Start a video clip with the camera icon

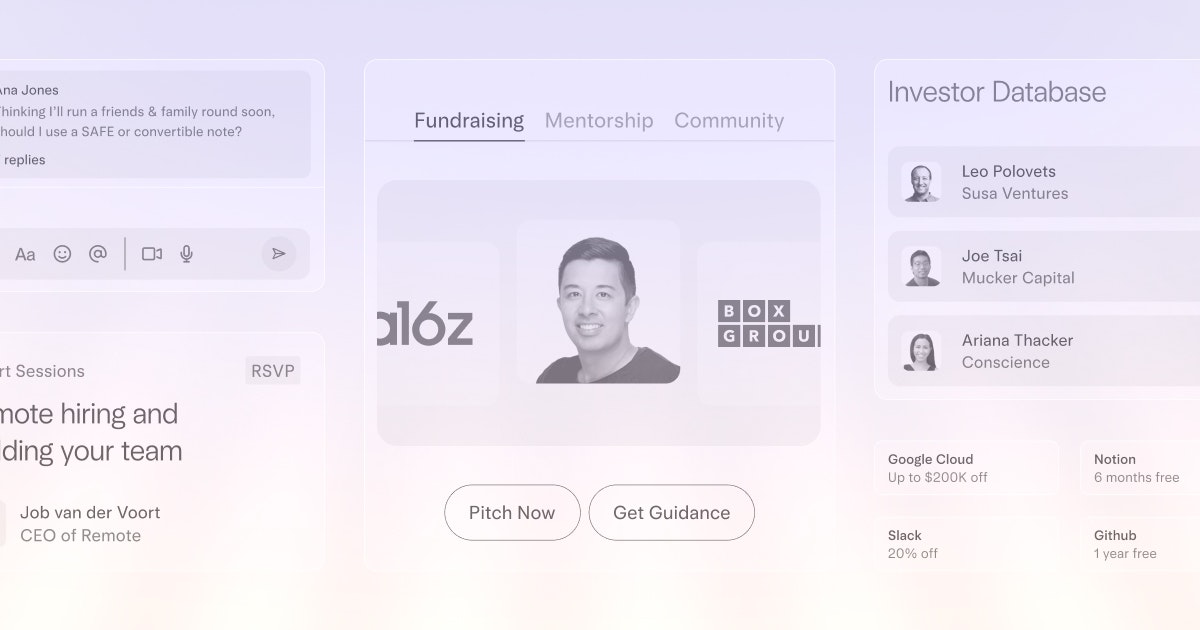click(x=151, y=254)
